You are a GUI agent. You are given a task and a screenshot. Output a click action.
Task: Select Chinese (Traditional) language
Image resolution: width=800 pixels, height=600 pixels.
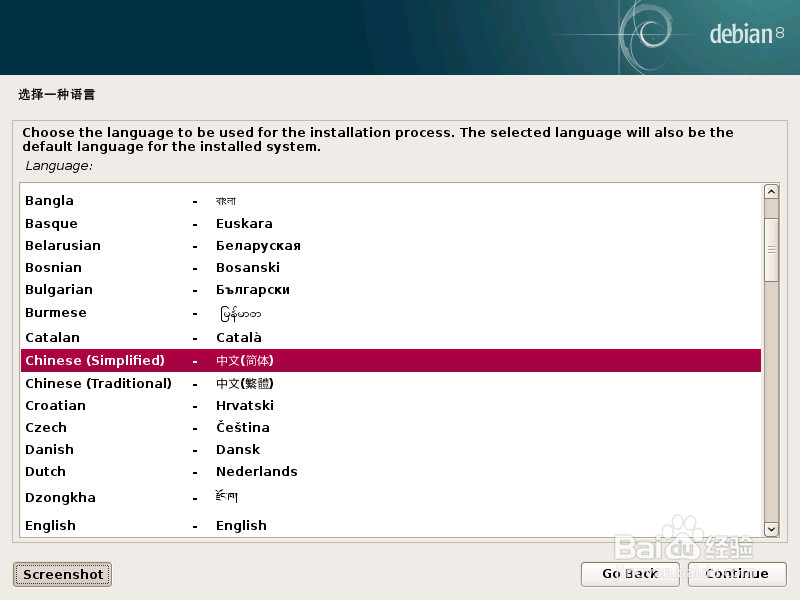coord(391,383)
